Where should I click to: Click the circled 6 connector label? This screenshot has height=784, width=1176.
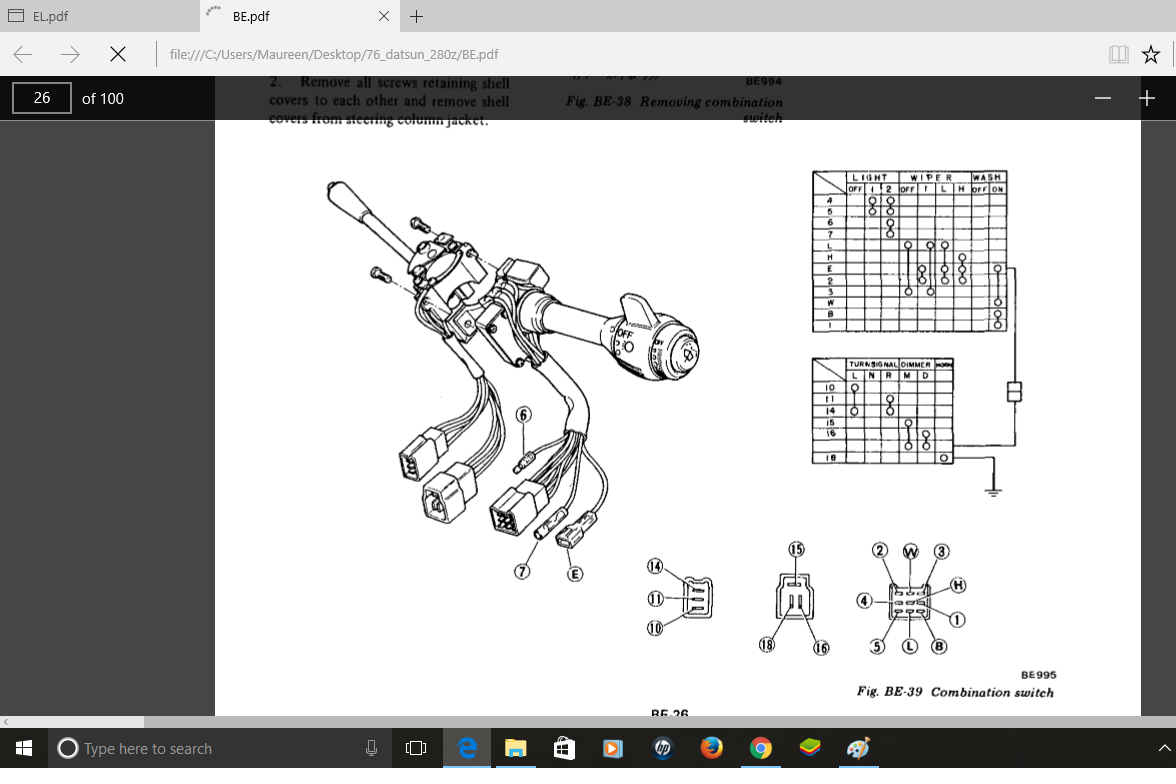click(524, 415)
